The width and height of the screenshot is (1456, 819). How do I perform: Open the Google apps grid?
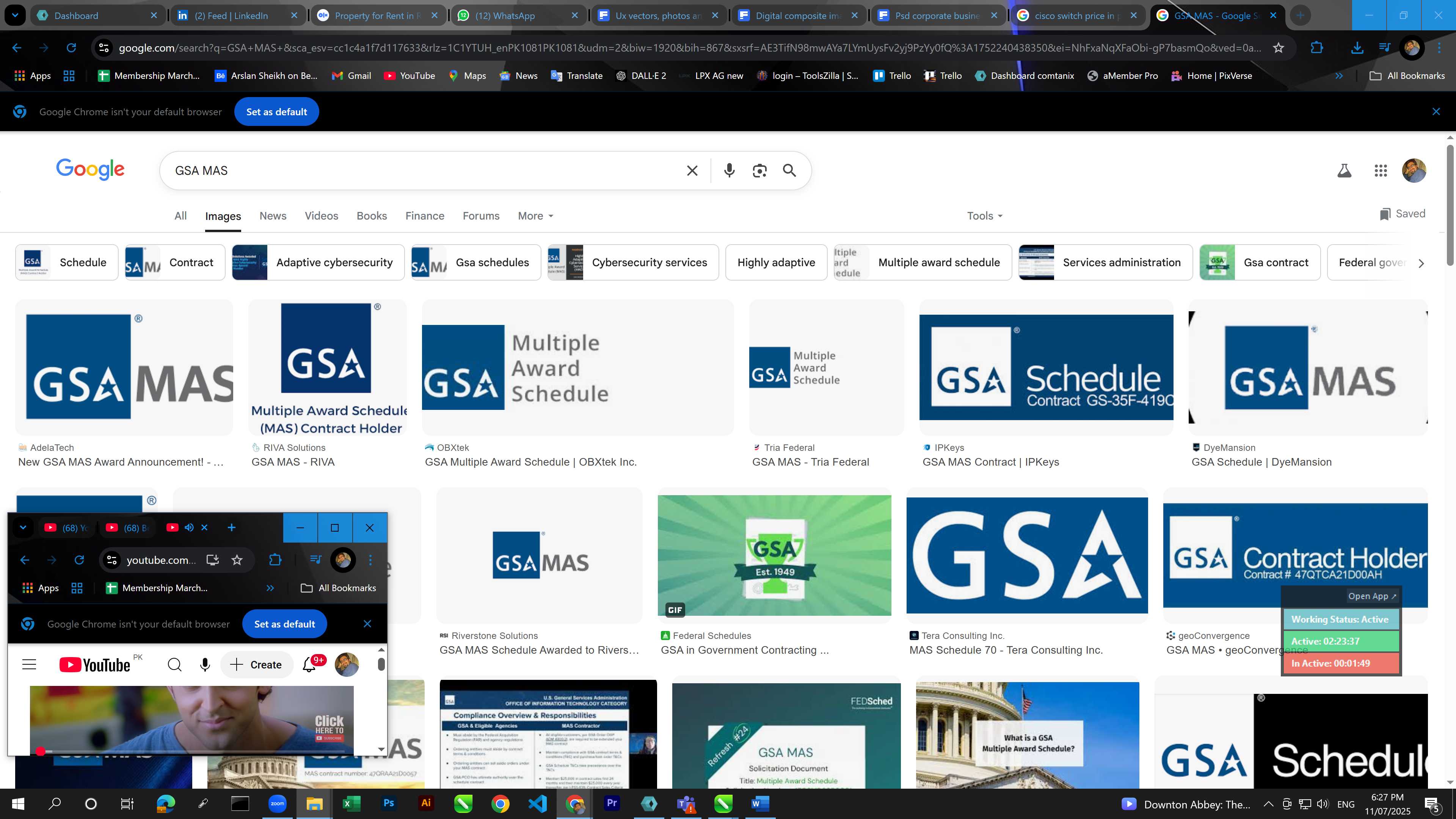click(x=1380, y=170)
